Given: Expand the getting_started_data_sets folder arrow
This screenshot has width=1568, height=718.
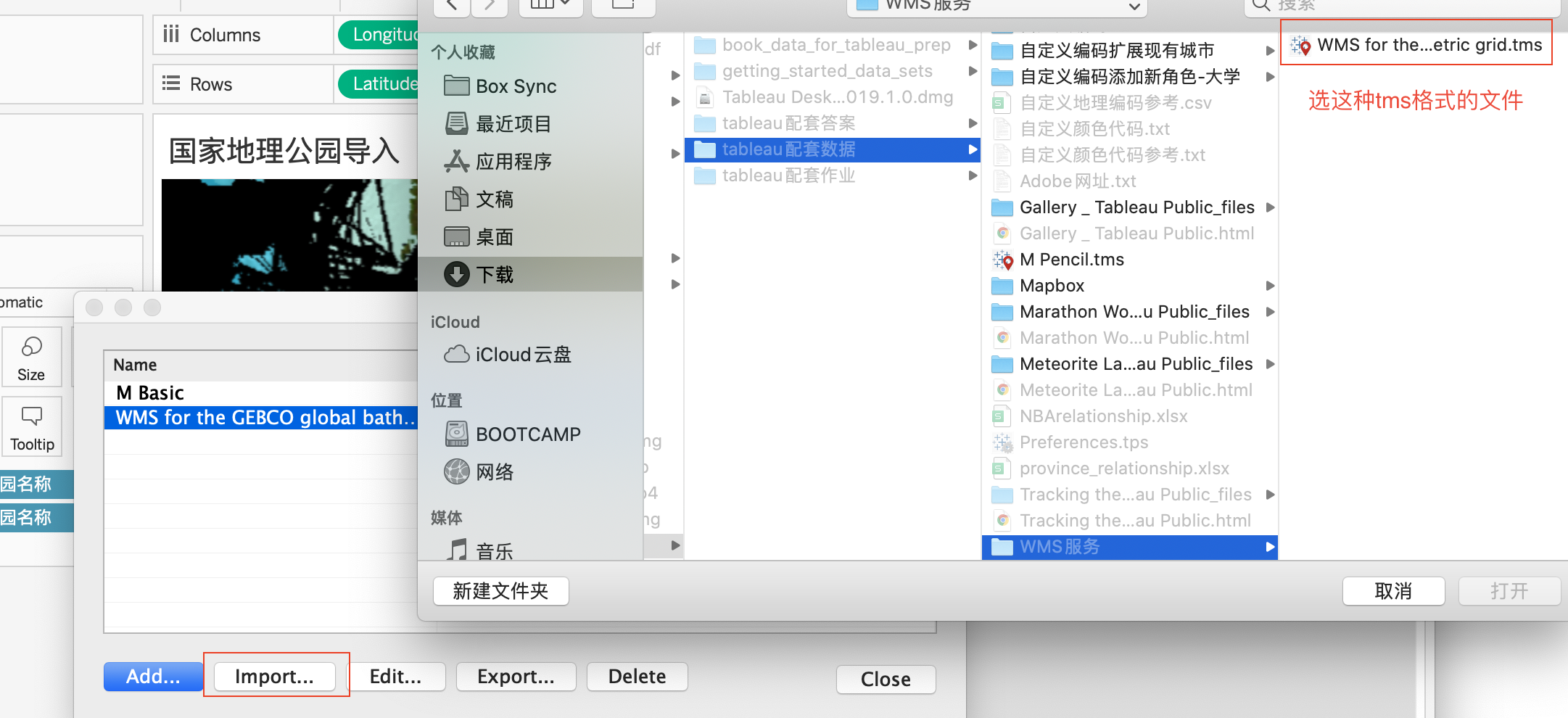Looking at the screenshot, I should pyautogui.click(x=973, y=71).
